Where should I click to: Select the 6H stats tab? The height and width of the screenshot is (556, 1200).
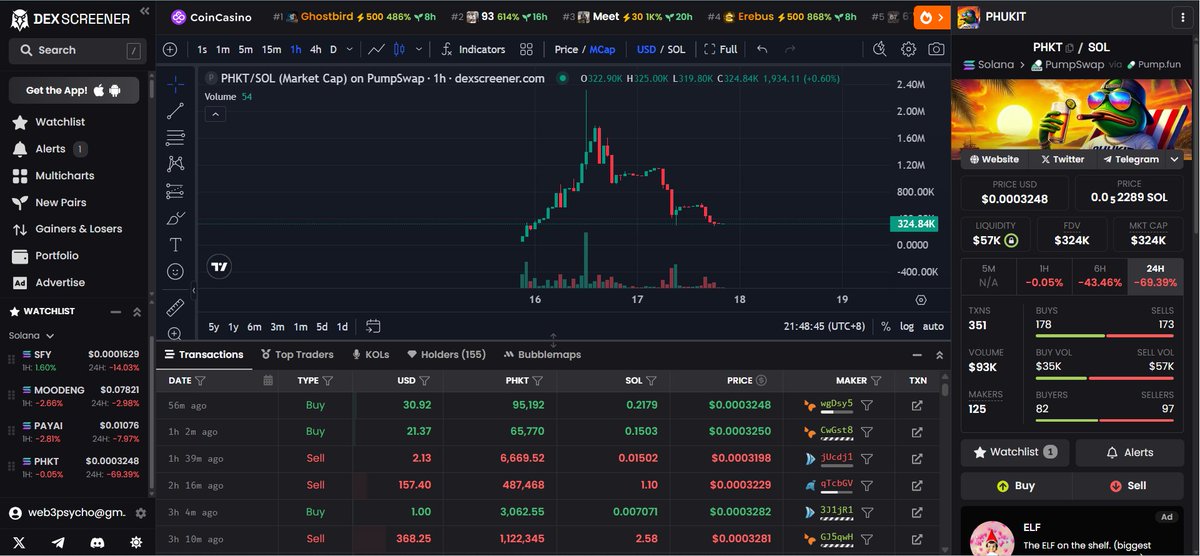coord(1099,276)
